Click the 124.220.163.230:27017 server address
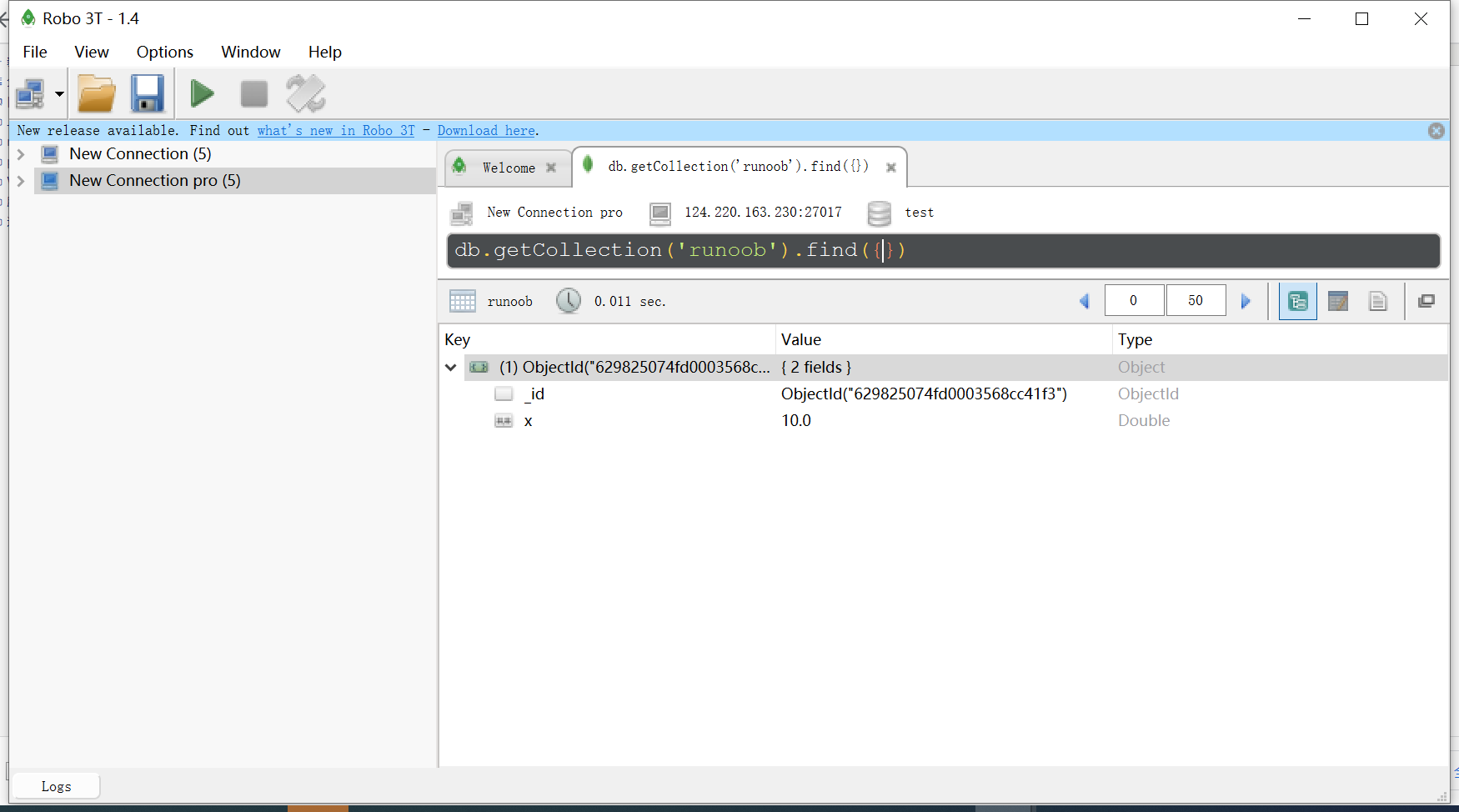 click(x=764, y=213)
